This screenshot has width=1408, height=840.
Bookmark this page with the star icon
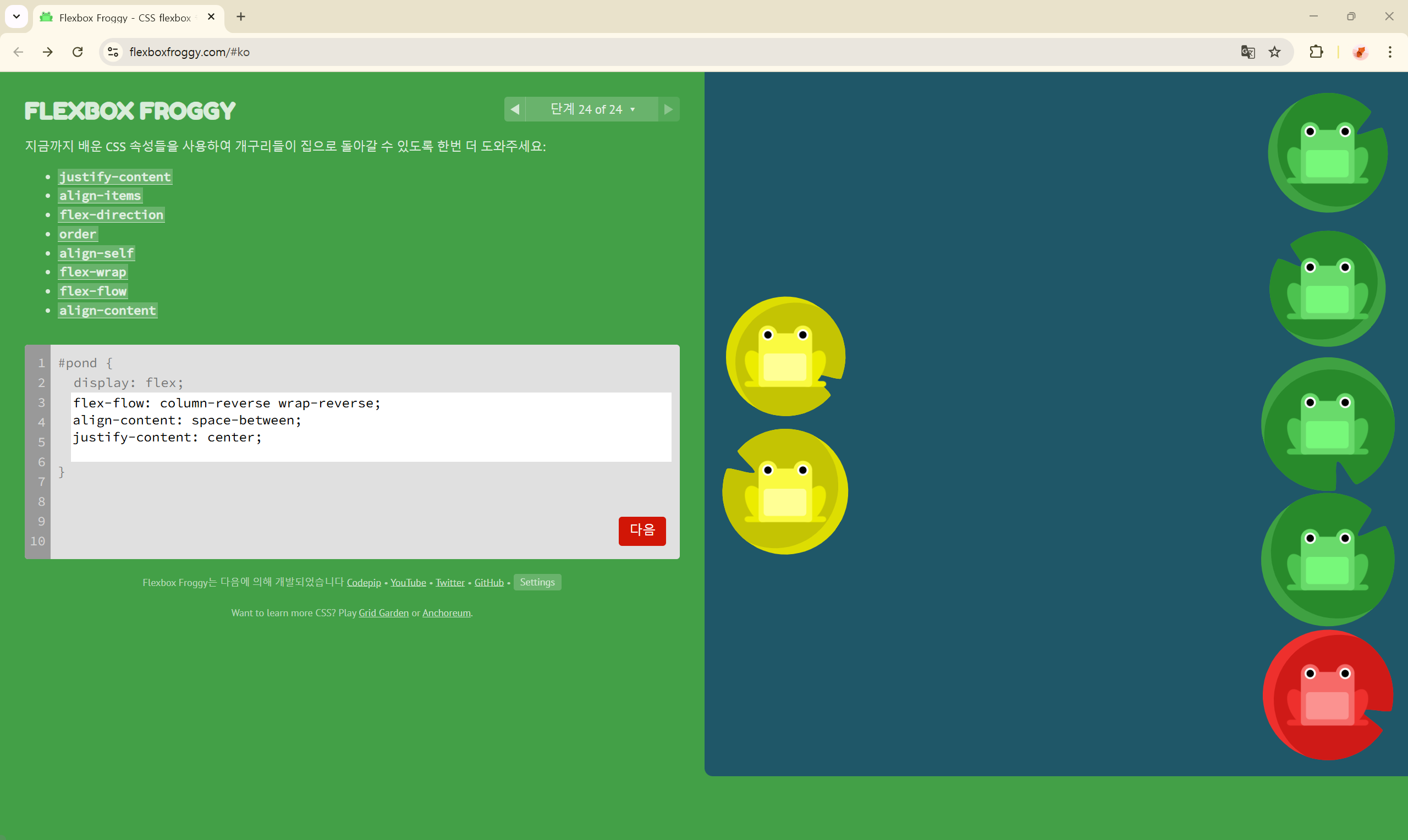[1274, 52]
